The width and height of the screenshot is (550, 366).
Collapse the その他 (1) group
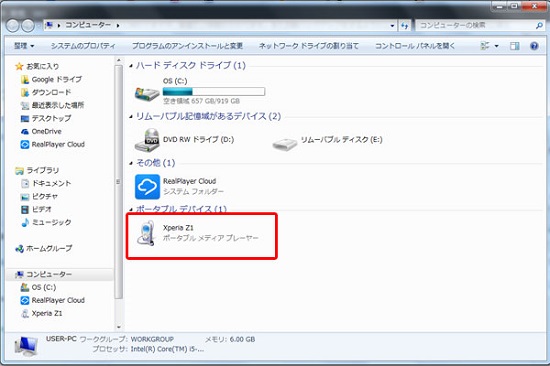(x=131, y=163)
